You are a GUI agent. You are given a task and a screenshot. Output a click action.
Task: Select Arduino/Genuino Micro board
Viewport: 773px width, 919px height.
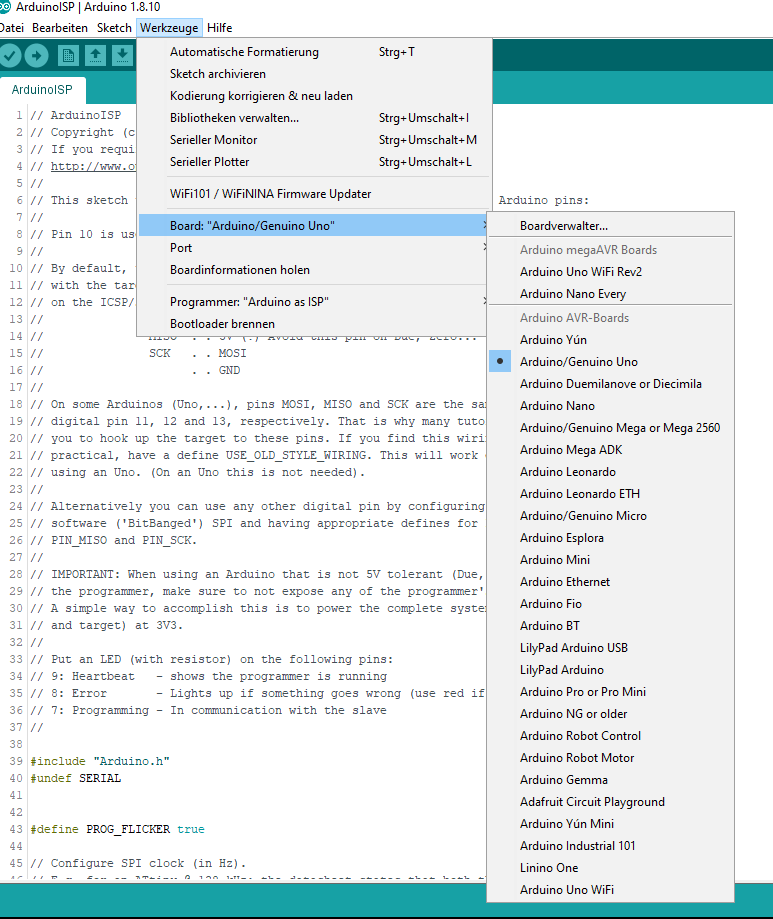(x=611, y=516)
